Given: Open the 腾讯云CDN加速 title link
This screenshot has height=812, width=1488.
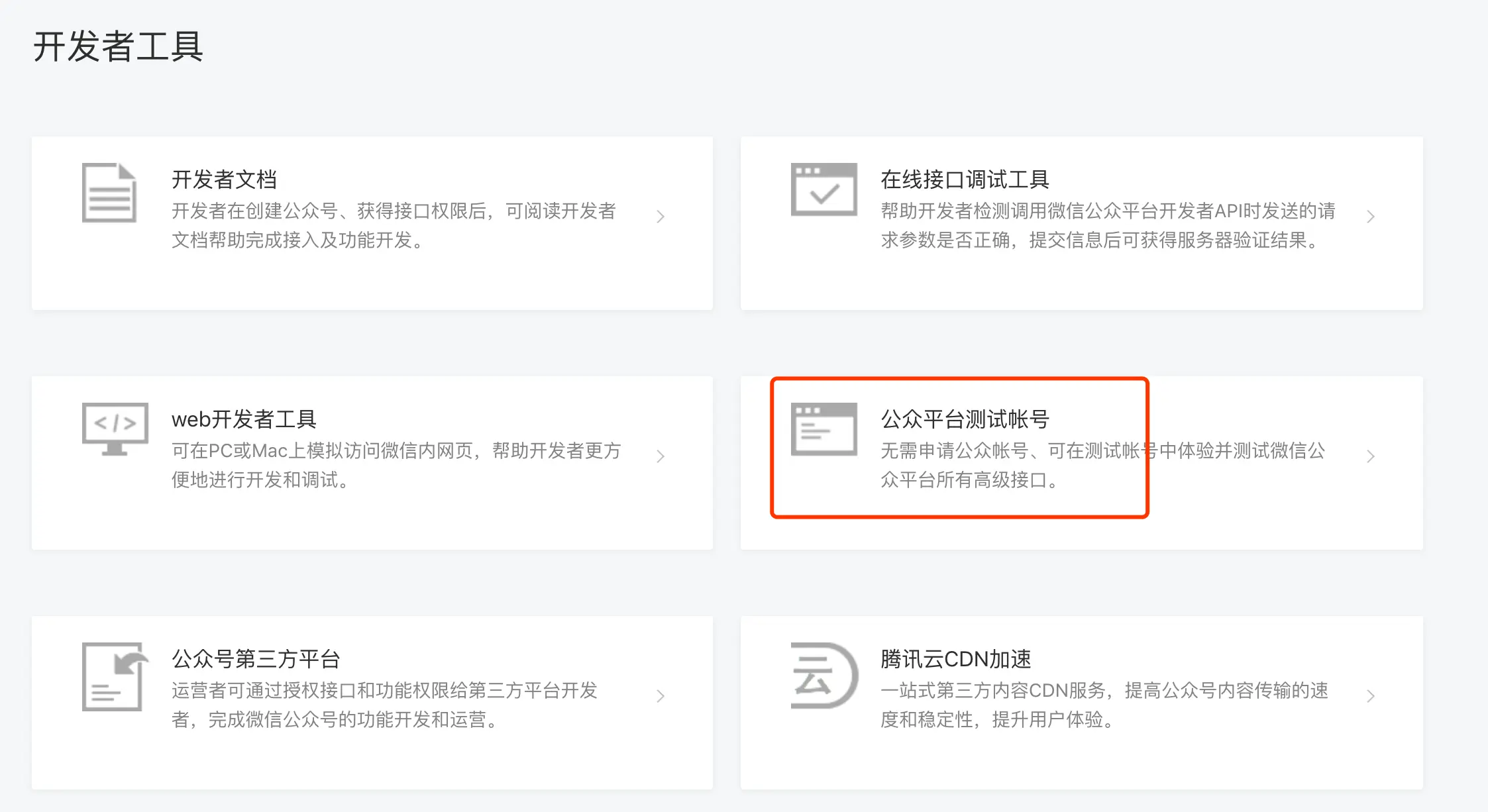Looking at the screenshot, I should tap(955, 659).
